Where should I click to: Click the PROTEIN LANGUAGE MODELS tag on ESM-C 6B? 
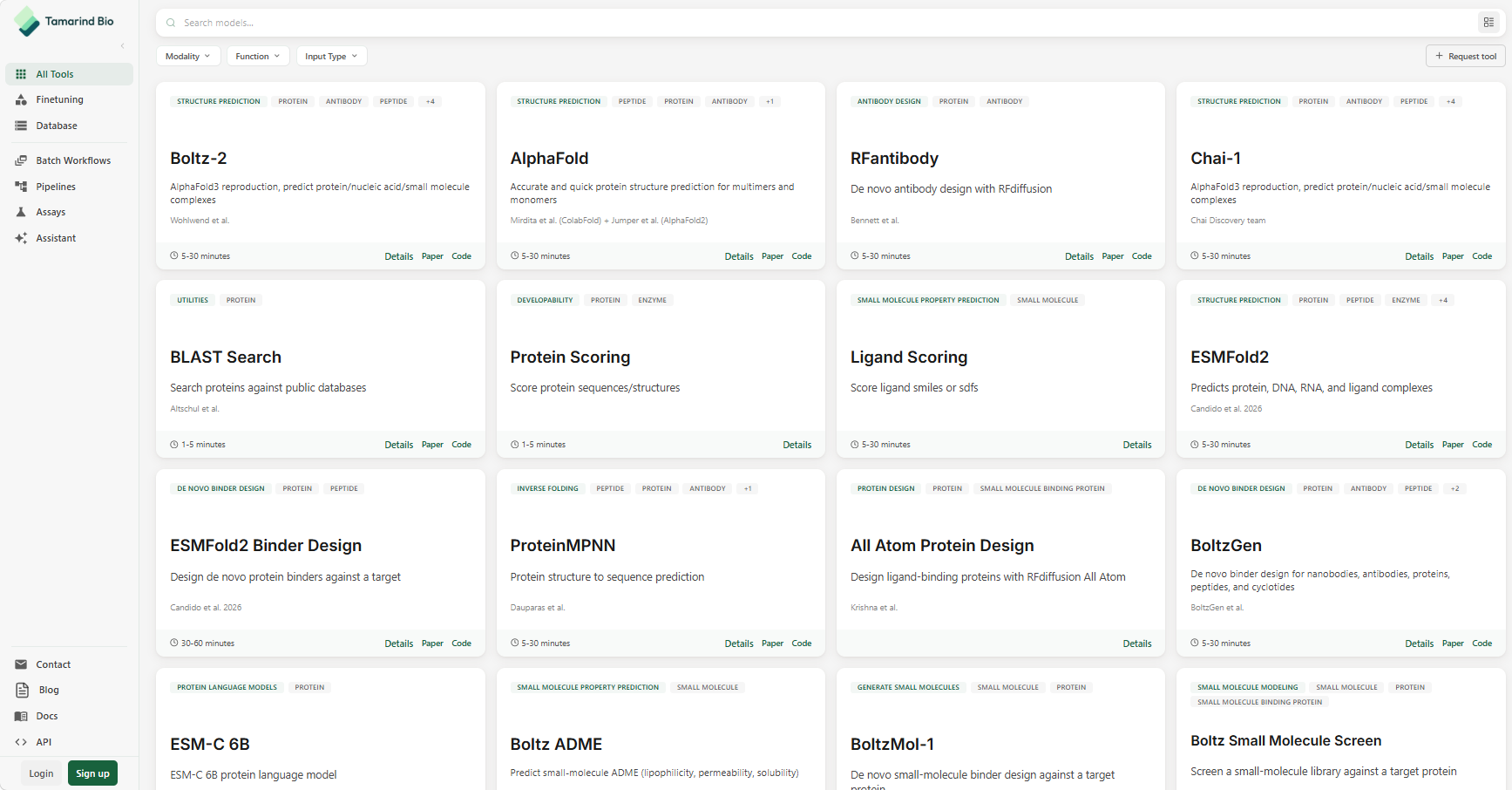pos(227,687)
